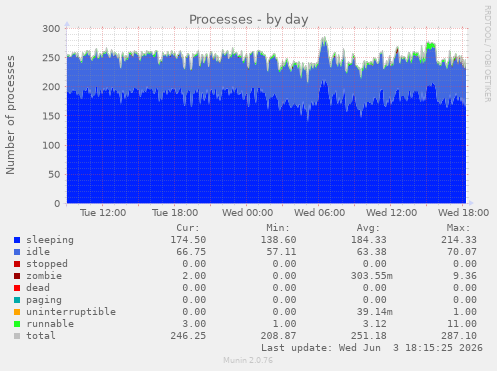Click the idle legend color swatch
497x371 pixels.
tap(17, 252)
